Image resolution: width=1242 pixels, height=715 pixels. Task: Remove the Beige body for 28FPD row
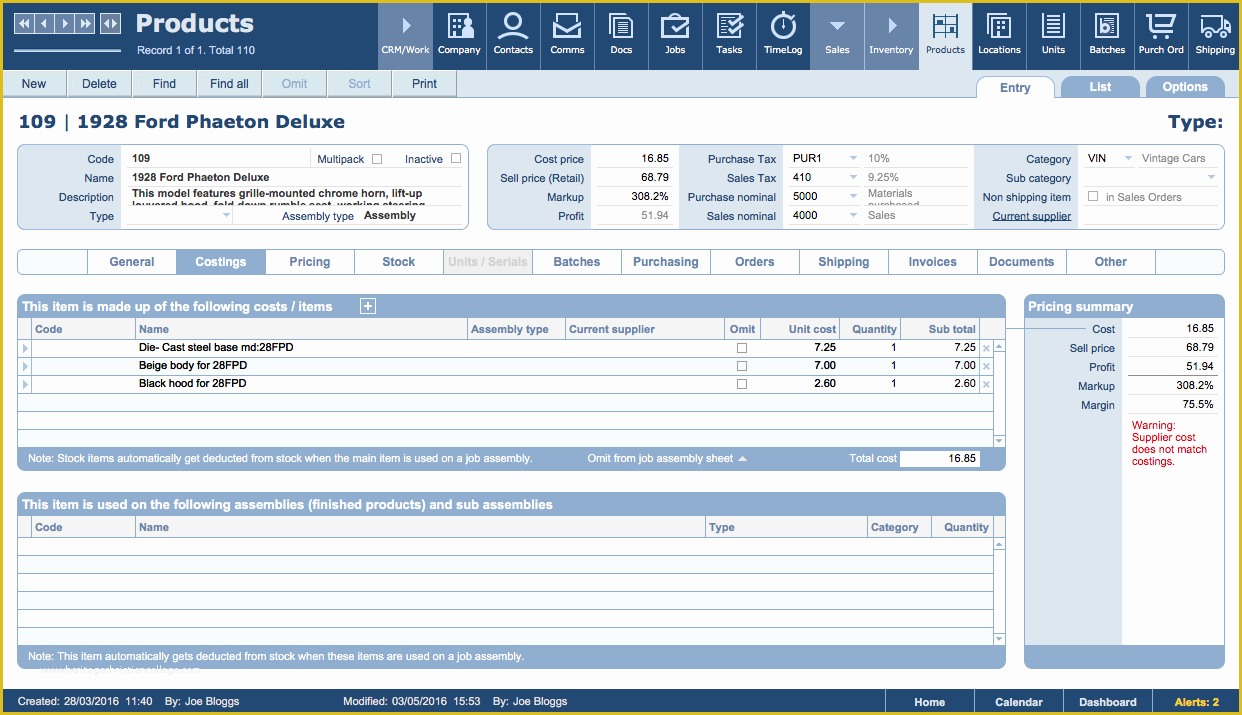coord(986,366)
